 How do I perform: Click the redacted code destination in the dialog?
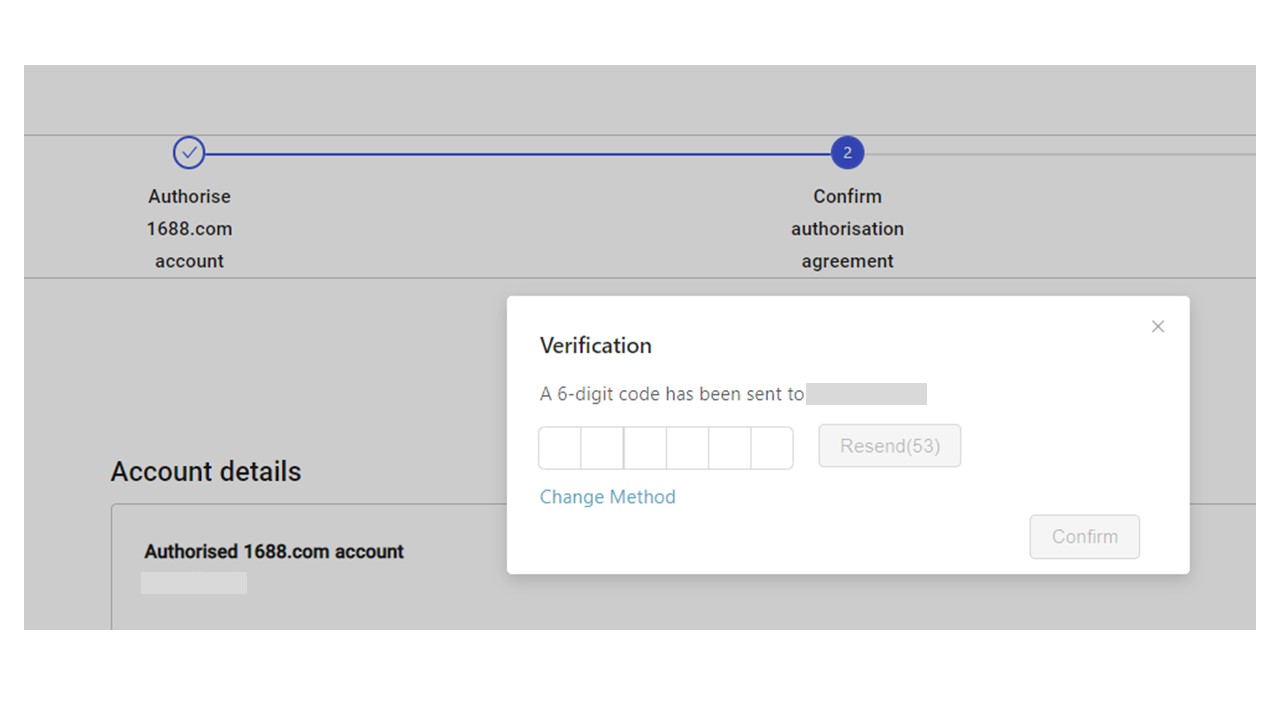[x=866, y=394]
